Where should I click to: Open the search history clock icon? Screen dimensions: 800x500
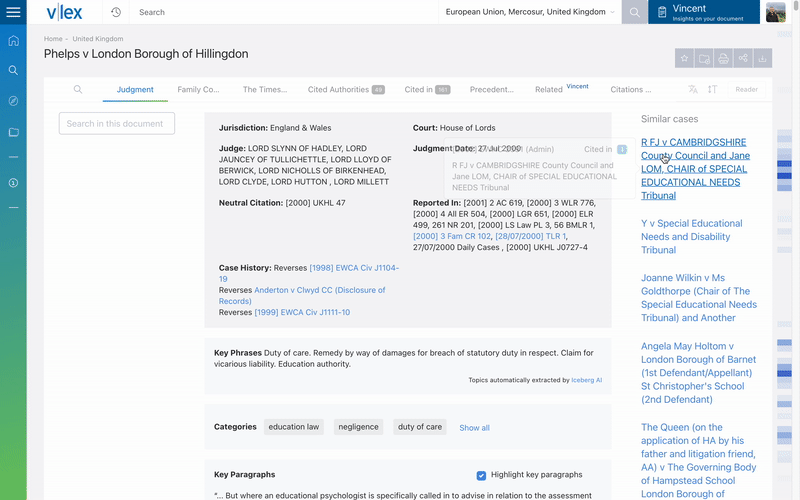click(116, 12)
